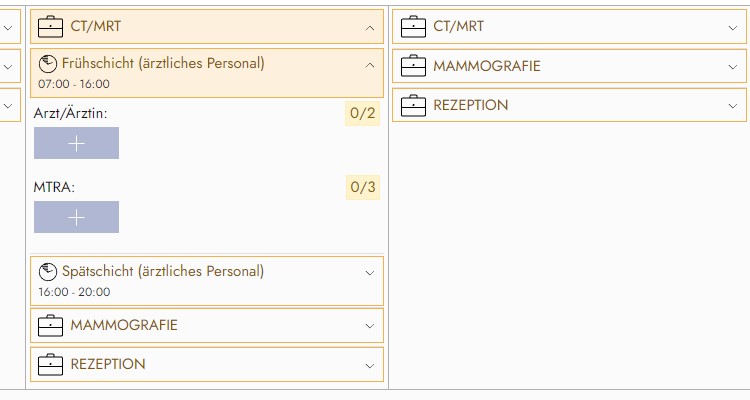This screenshot has width=750, height=400.
Task: Click clock icon beside Spätschicht shift
Action: click(47, 272)
